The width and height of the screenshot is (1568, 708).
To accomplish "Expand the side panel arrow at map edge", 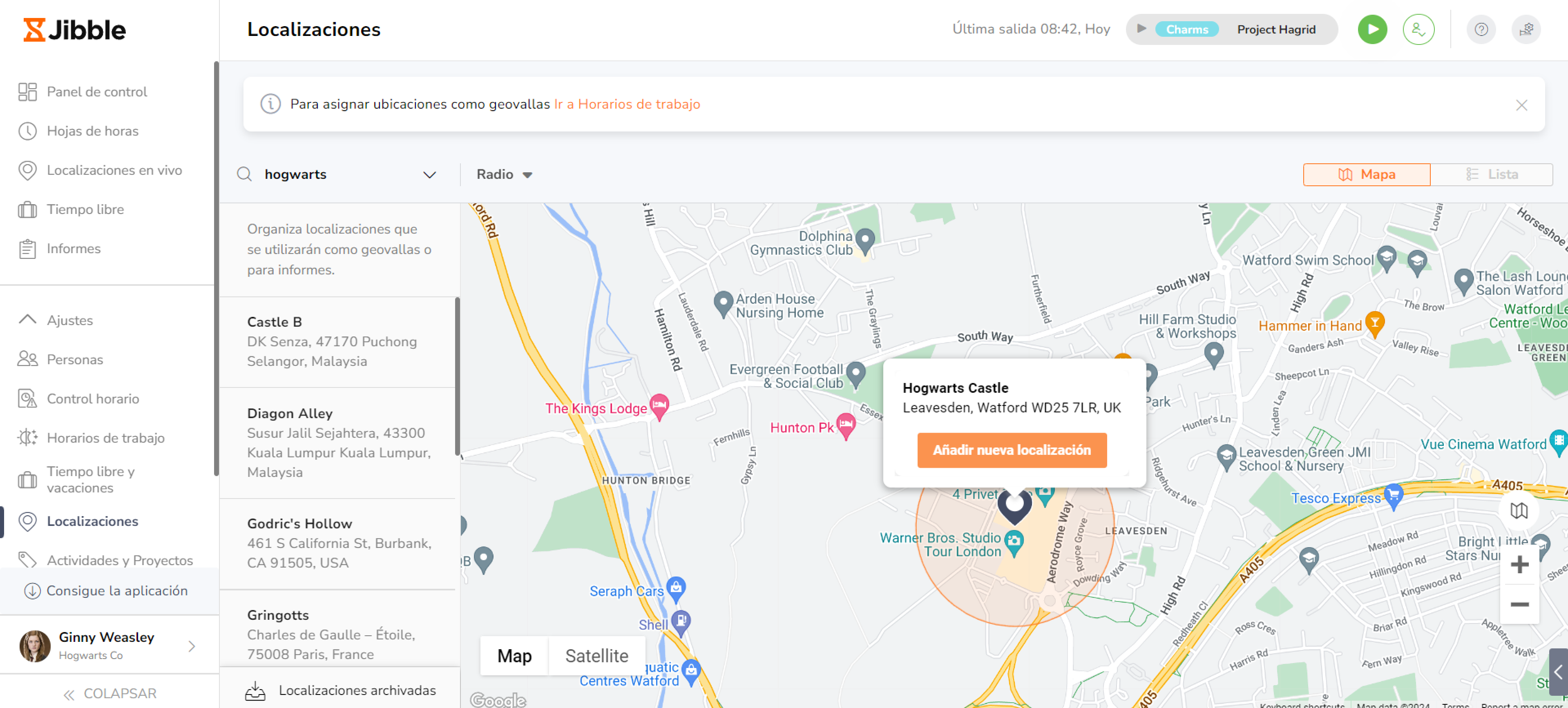I will pos(1558,672).
